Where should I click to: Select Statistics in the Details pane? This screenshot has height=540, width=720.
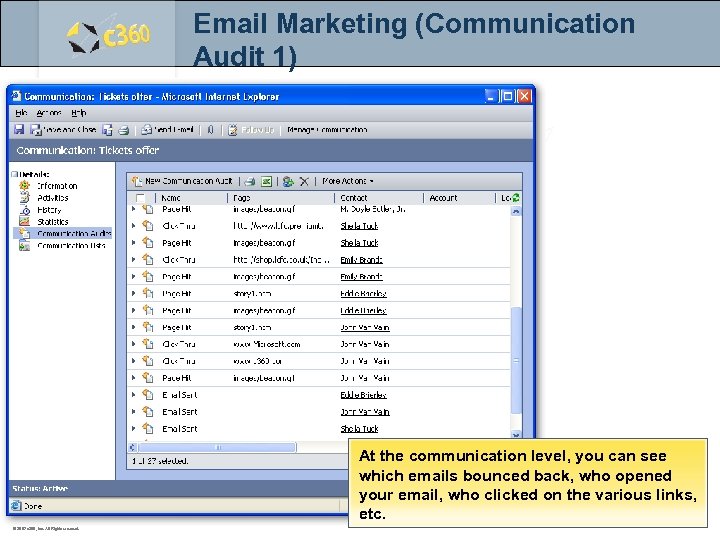click(53, 222)
